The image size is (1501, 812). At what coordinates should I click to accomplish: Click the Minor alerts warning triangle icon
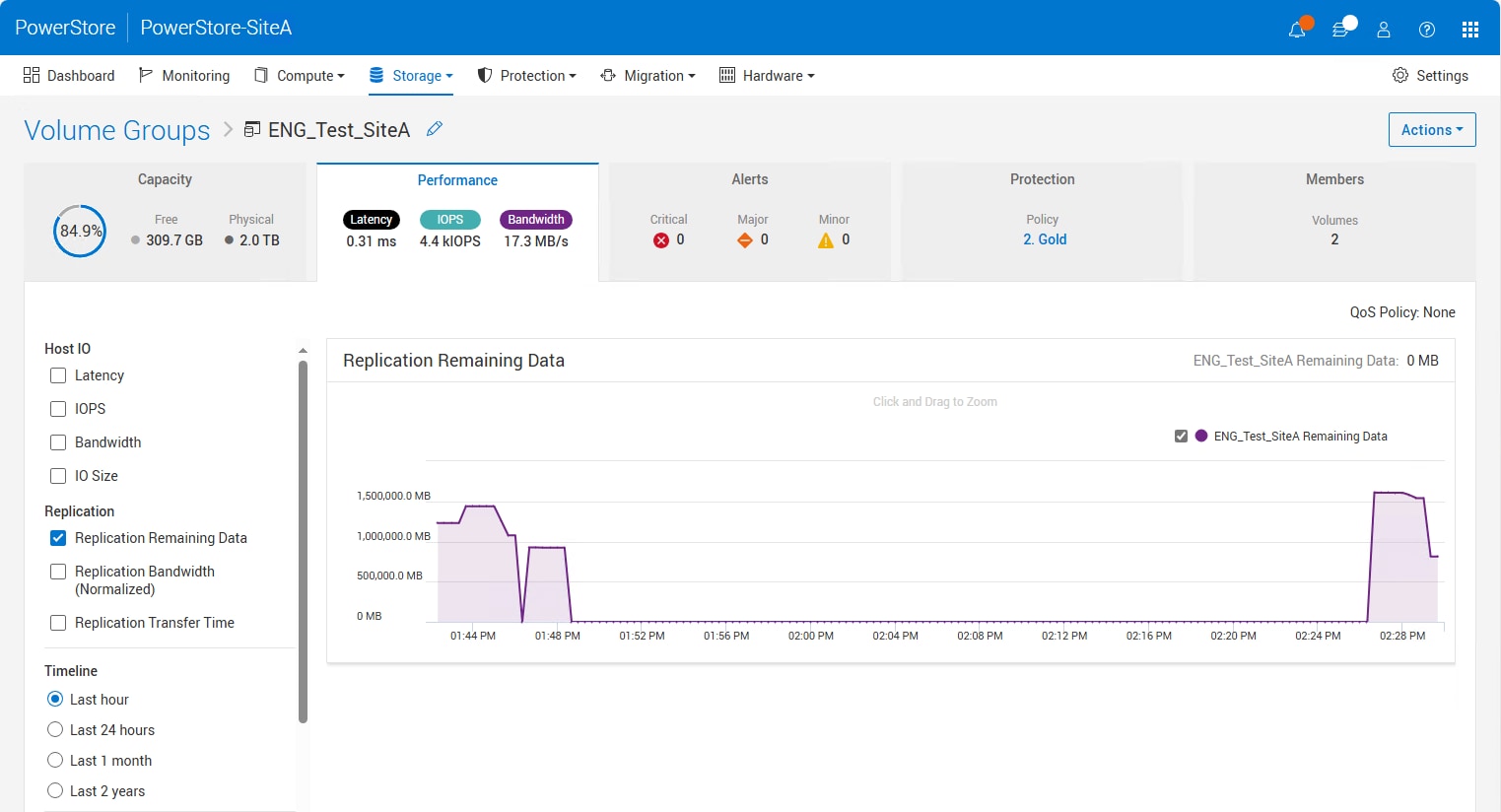pyautogui.click(x=826, y=240)
